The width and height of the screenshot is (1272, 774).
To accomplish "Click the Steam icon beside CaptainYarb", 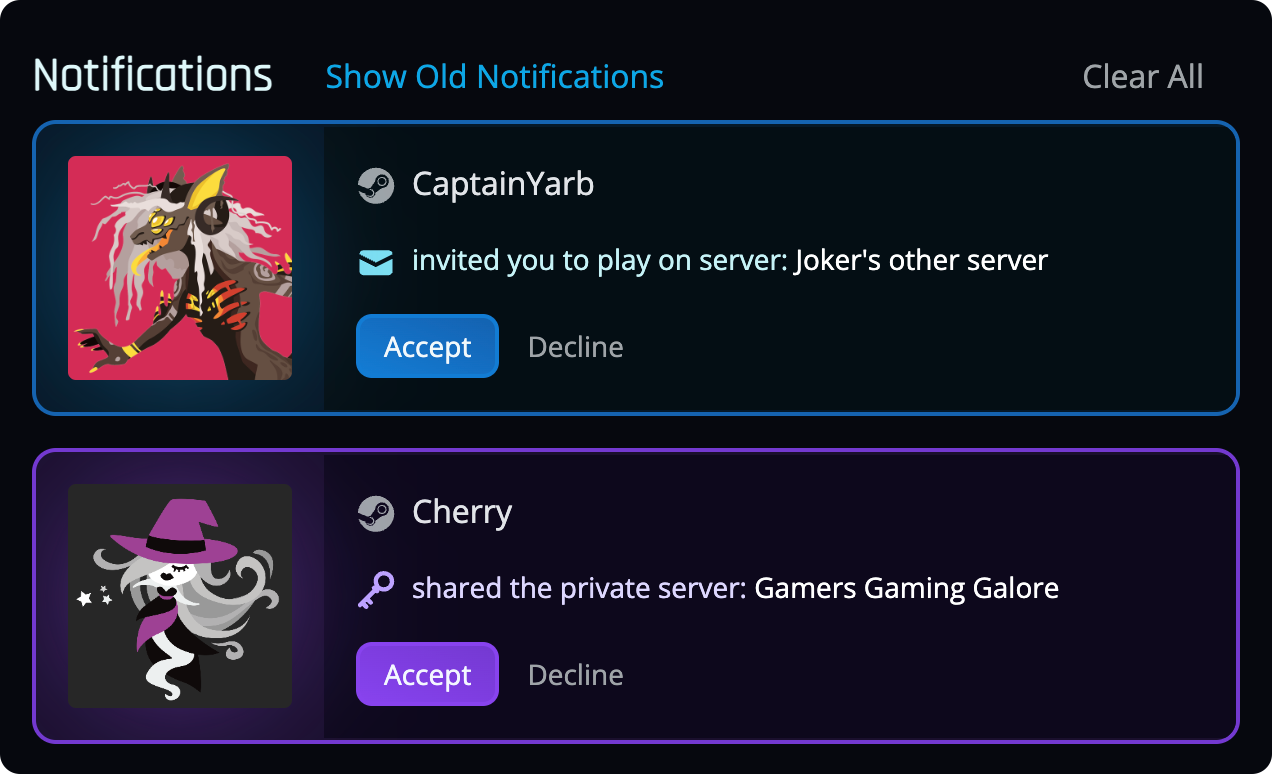I will (376, 185).
